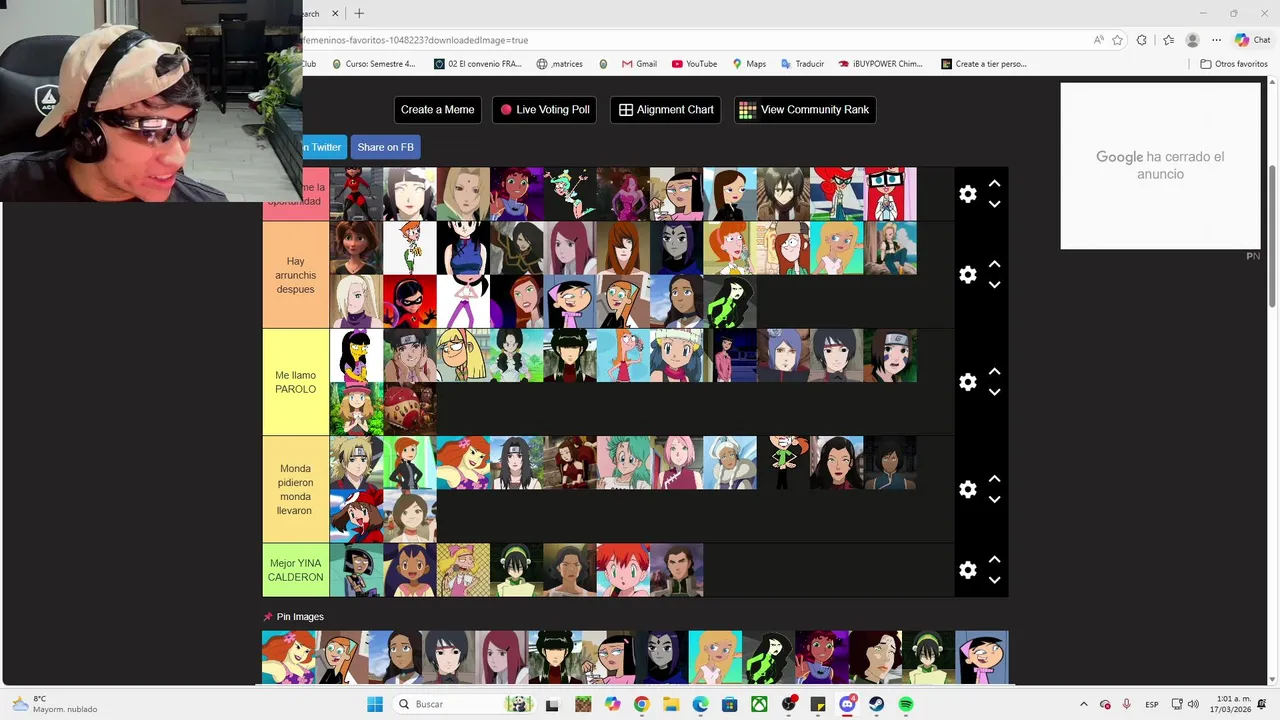
Task: Open Windows Start menu
Action: click(375, 704)
